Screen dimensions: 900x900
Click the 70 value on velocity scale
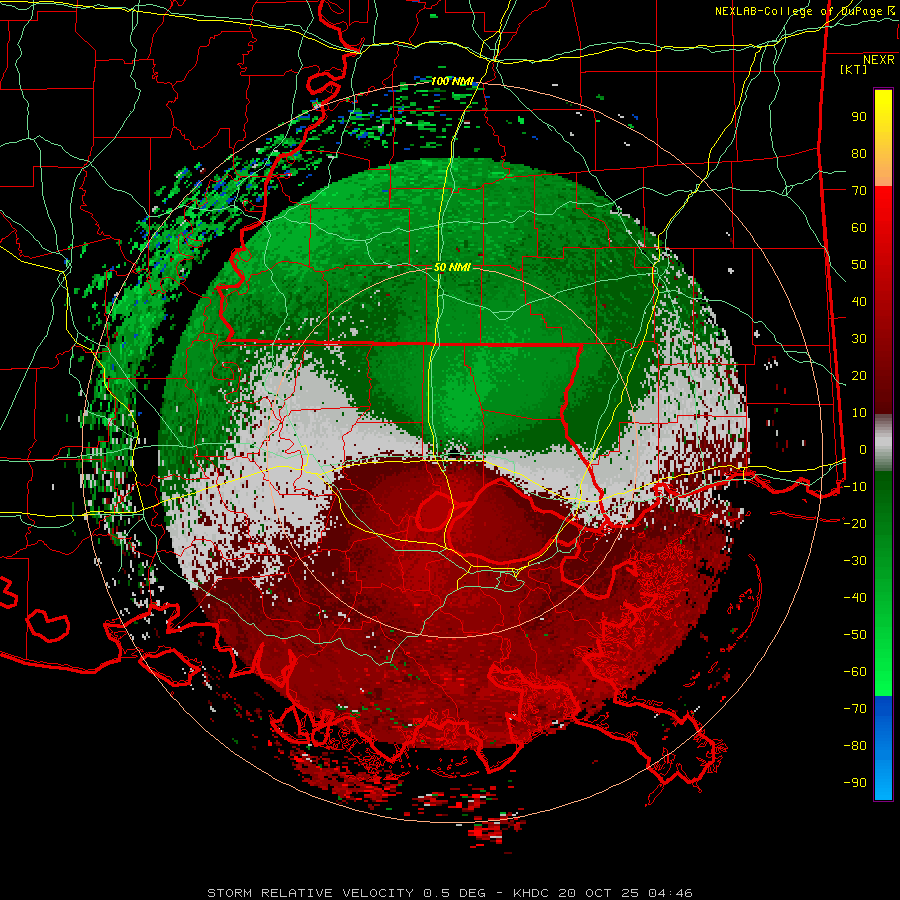tap(859, 191)
